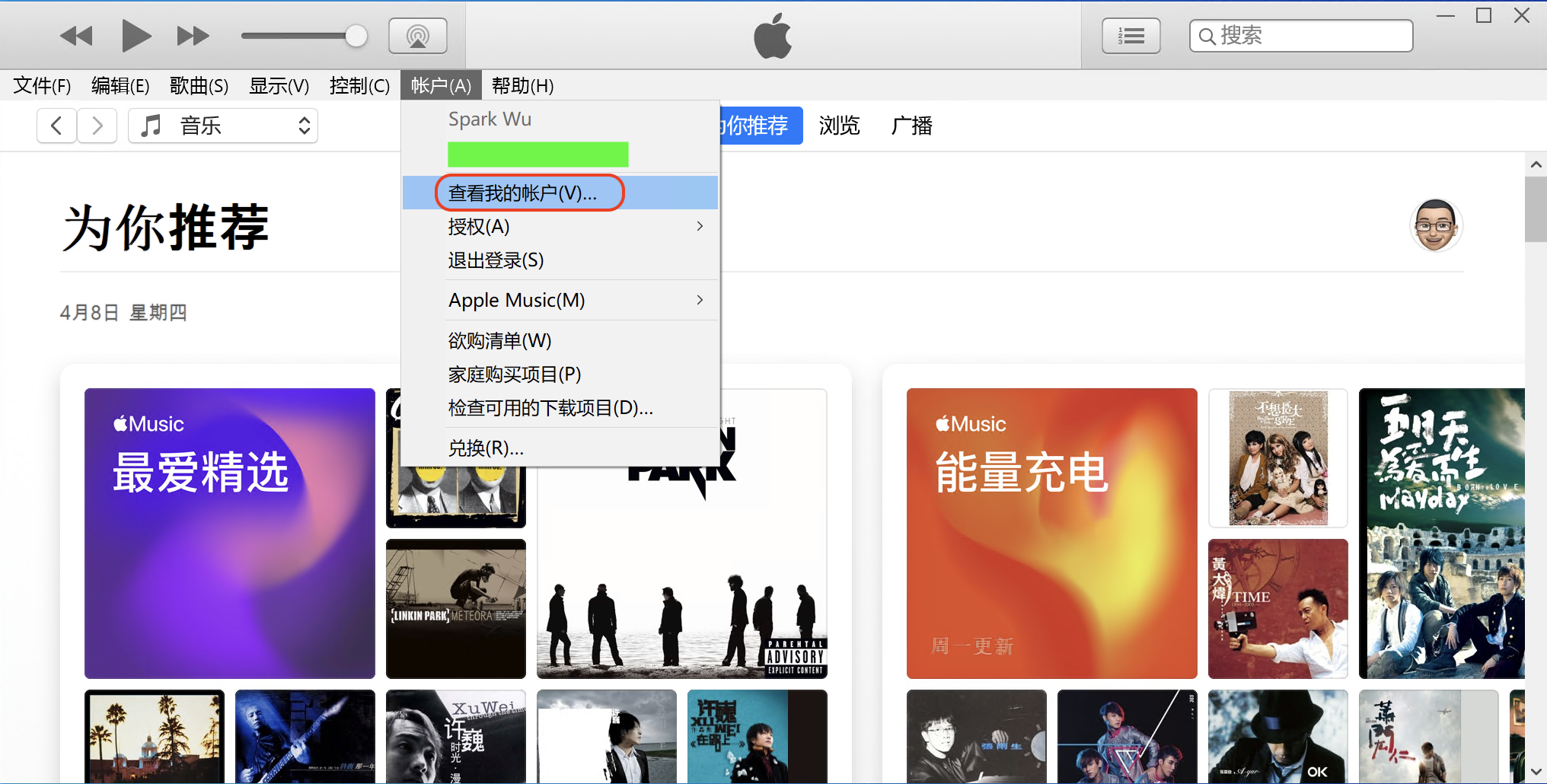Click the rewind previous track button
The width and height of the screenshot is (1547, 784).
pyautogui.click(x=76, y=36)
